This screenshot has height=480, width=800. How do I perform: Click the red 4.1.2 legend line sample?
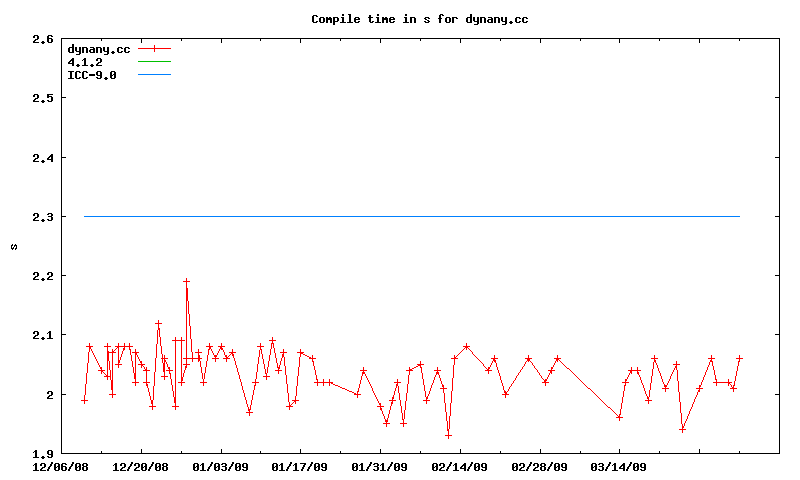155,62
